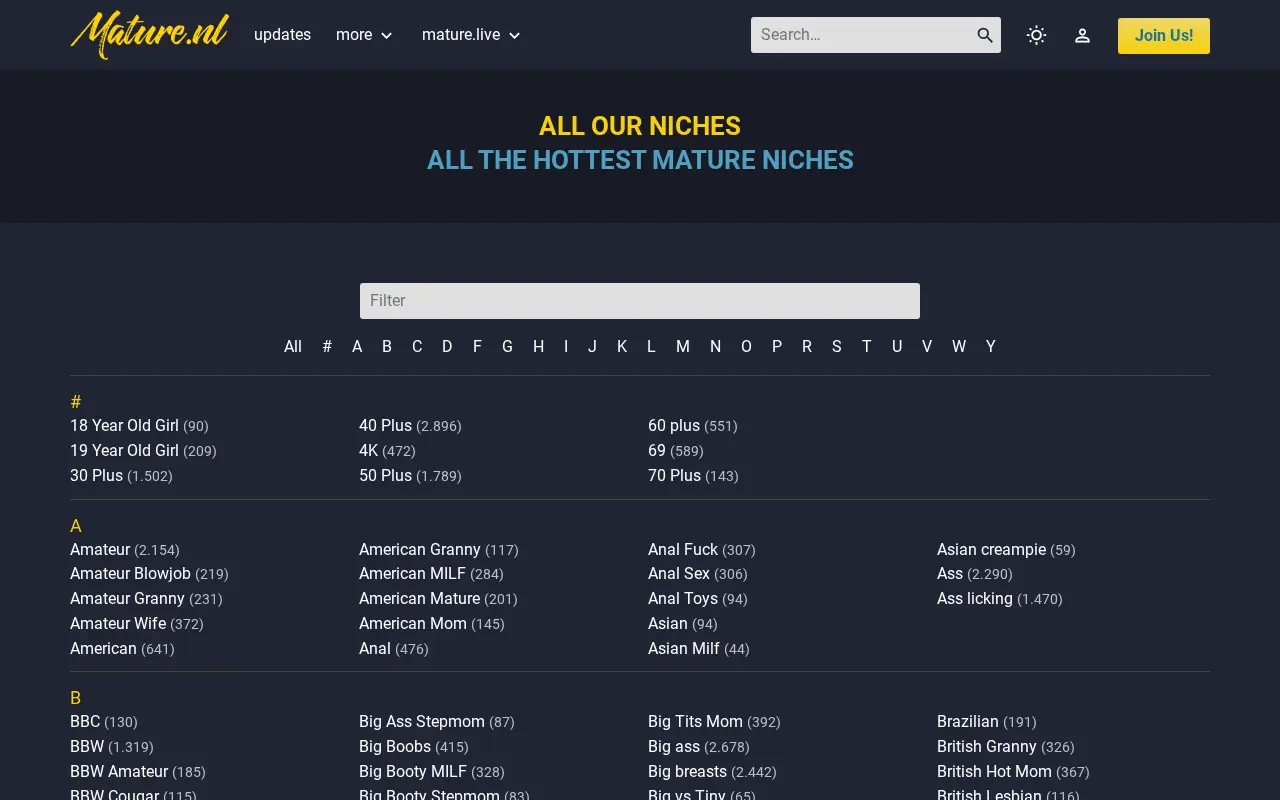Filter niches by letter 'P'
The width and height of the screenshot is (1280, 800).
coord(777,347)
